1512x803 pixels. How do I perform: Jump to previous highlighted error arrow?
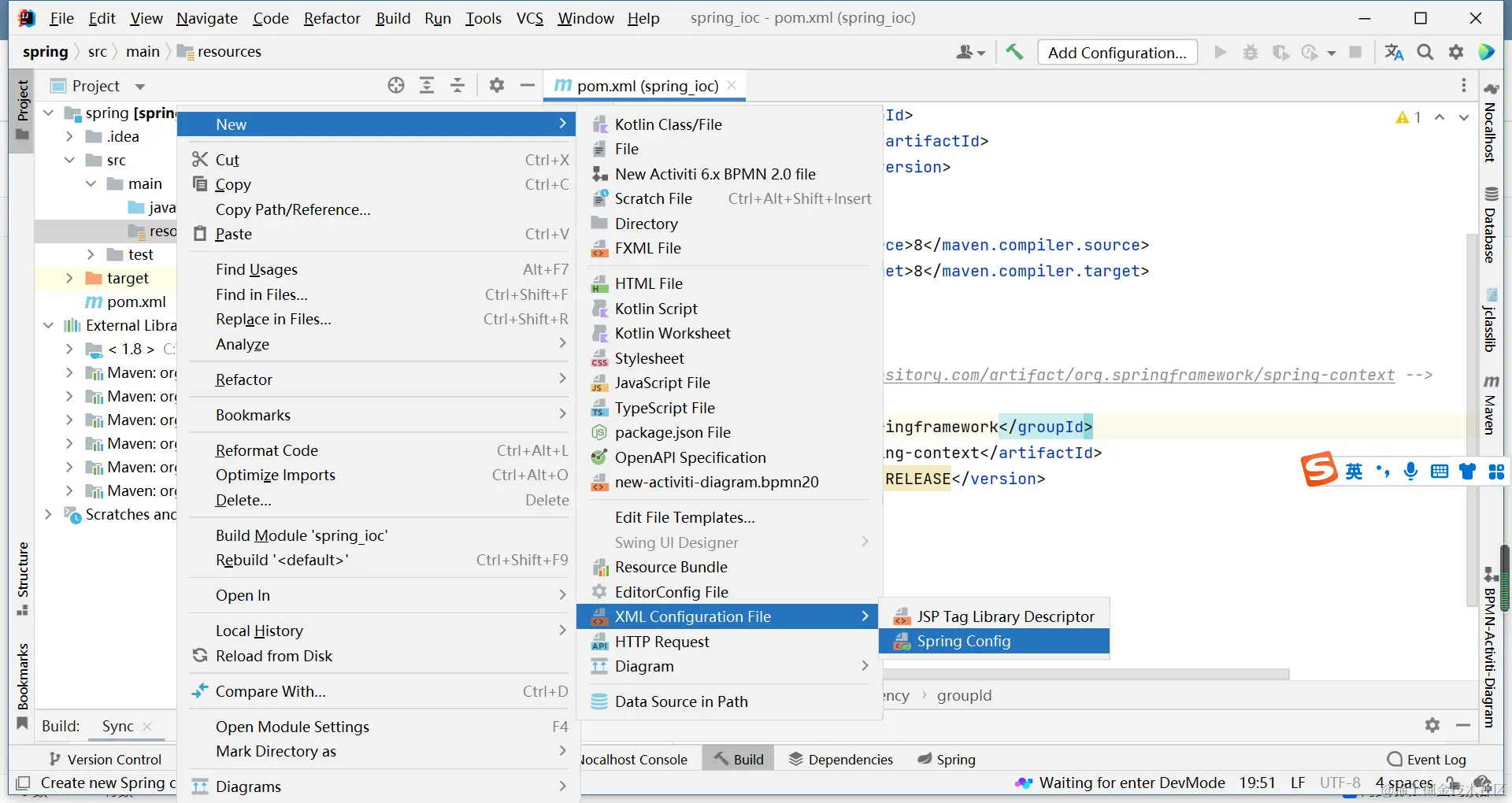click(1440, 117)
